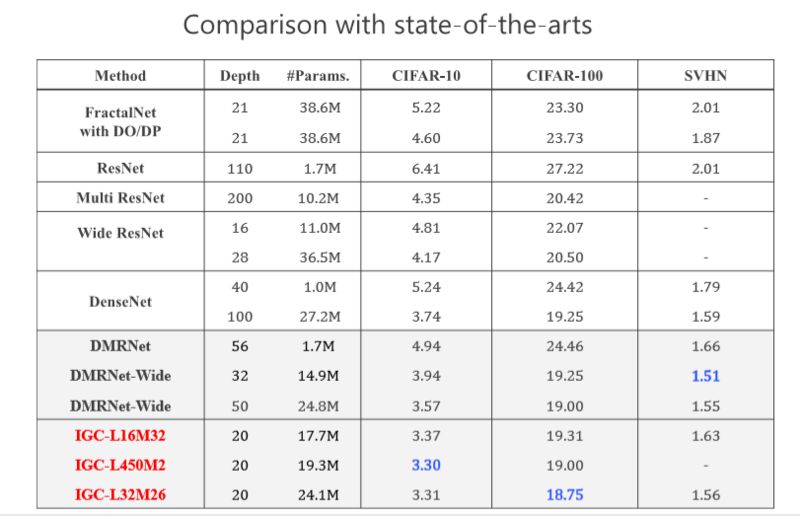The image size is (800, 516).
Task: Select the blue highlighted 18.75 CIFAR-100 value
Action: coord(565,494)
